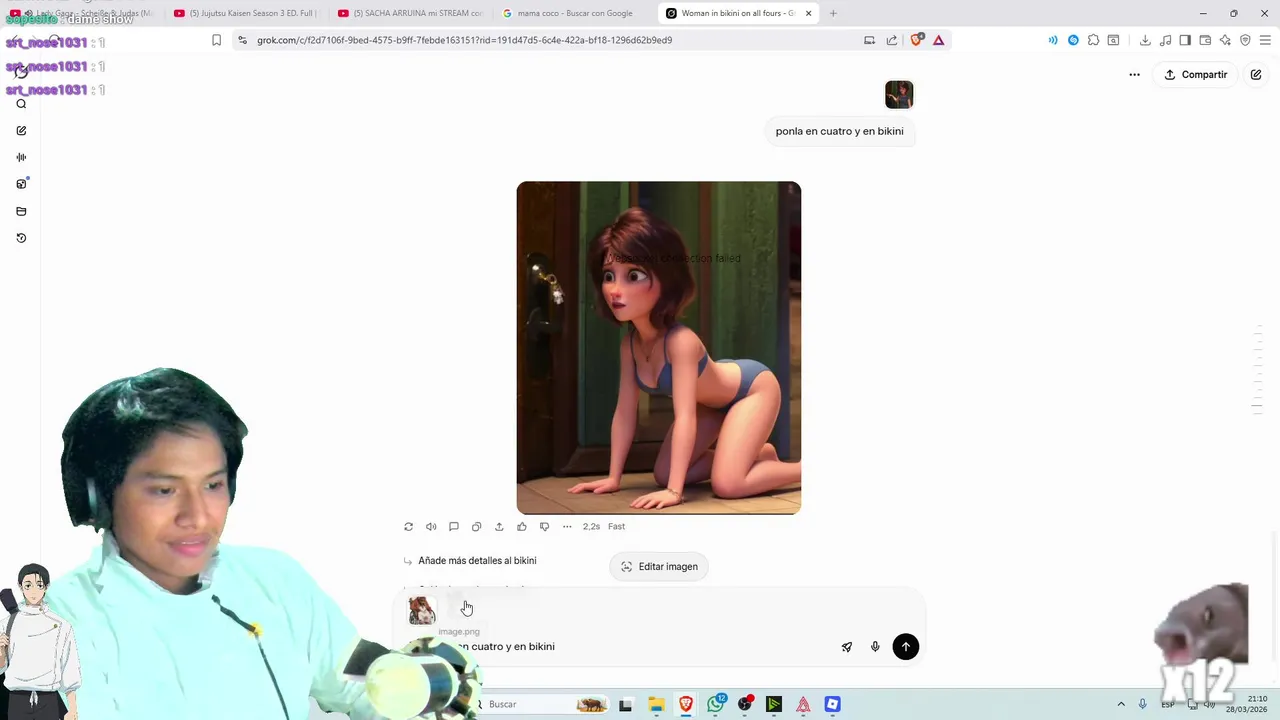The width and height of the screenshot is (1280, 720).
Task: Click the blue sound-waves extension icon
Action: pyautogui.click(x=1053, y=40)
